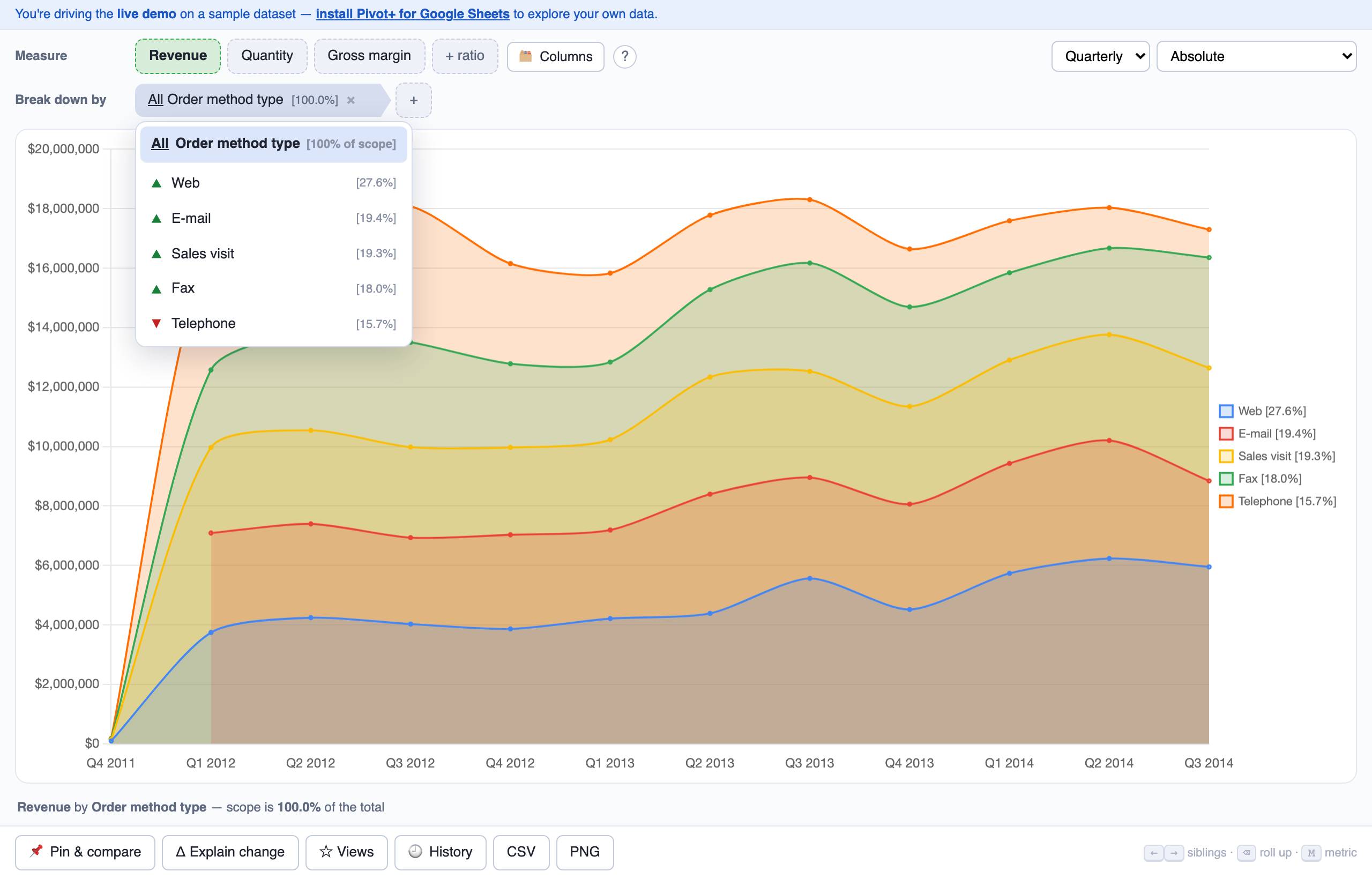Click the green triangle beside Web
1372x879 pixels.
tap(156, 183)
